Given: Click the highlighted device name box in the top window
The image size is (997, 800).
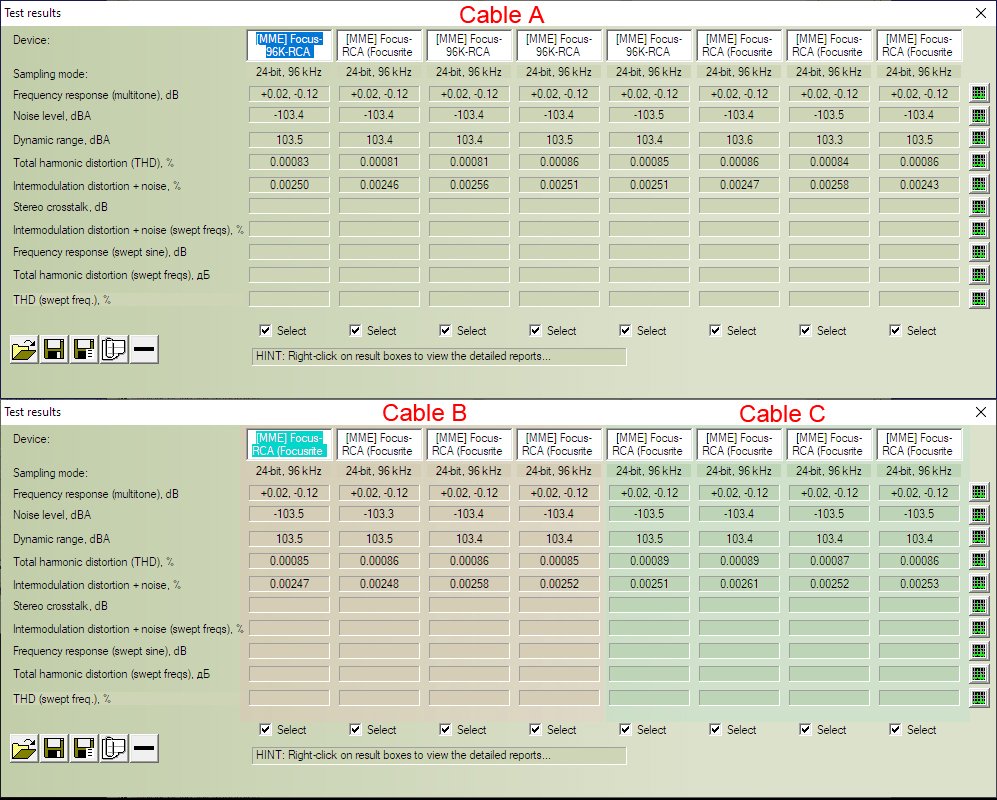Looking at the screenshot, I should point(289,45).
